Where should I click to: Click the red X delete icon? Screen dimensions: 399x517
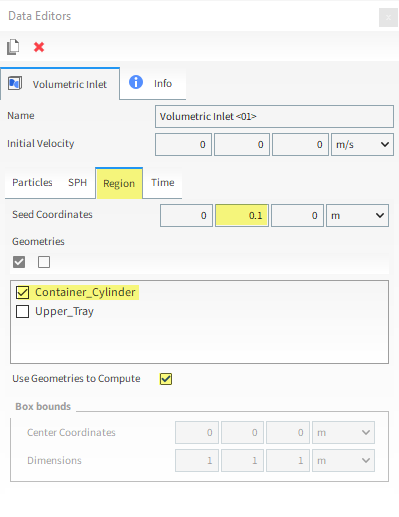tap(39, 47)
